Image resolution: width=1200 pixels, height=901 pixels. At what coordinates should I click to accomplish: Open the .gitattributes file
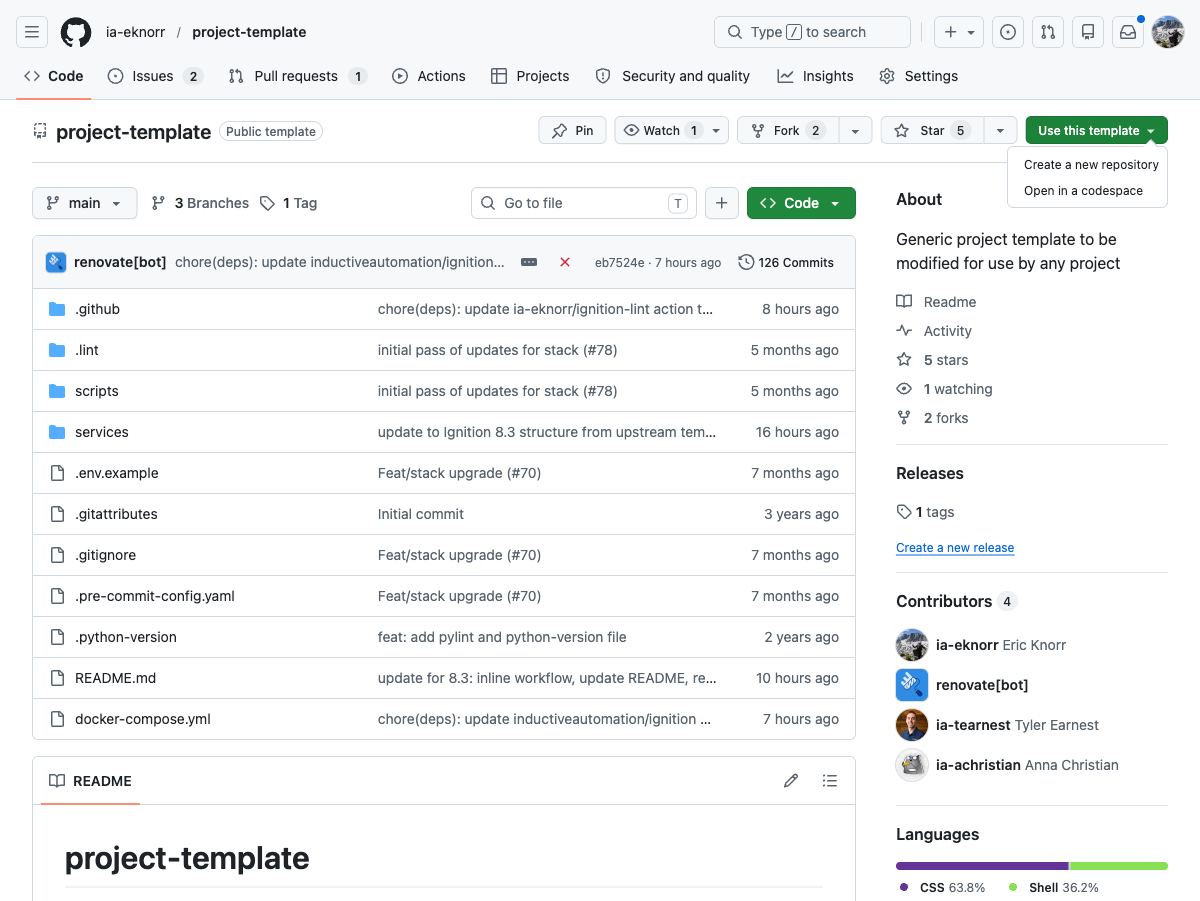point(116,514)
